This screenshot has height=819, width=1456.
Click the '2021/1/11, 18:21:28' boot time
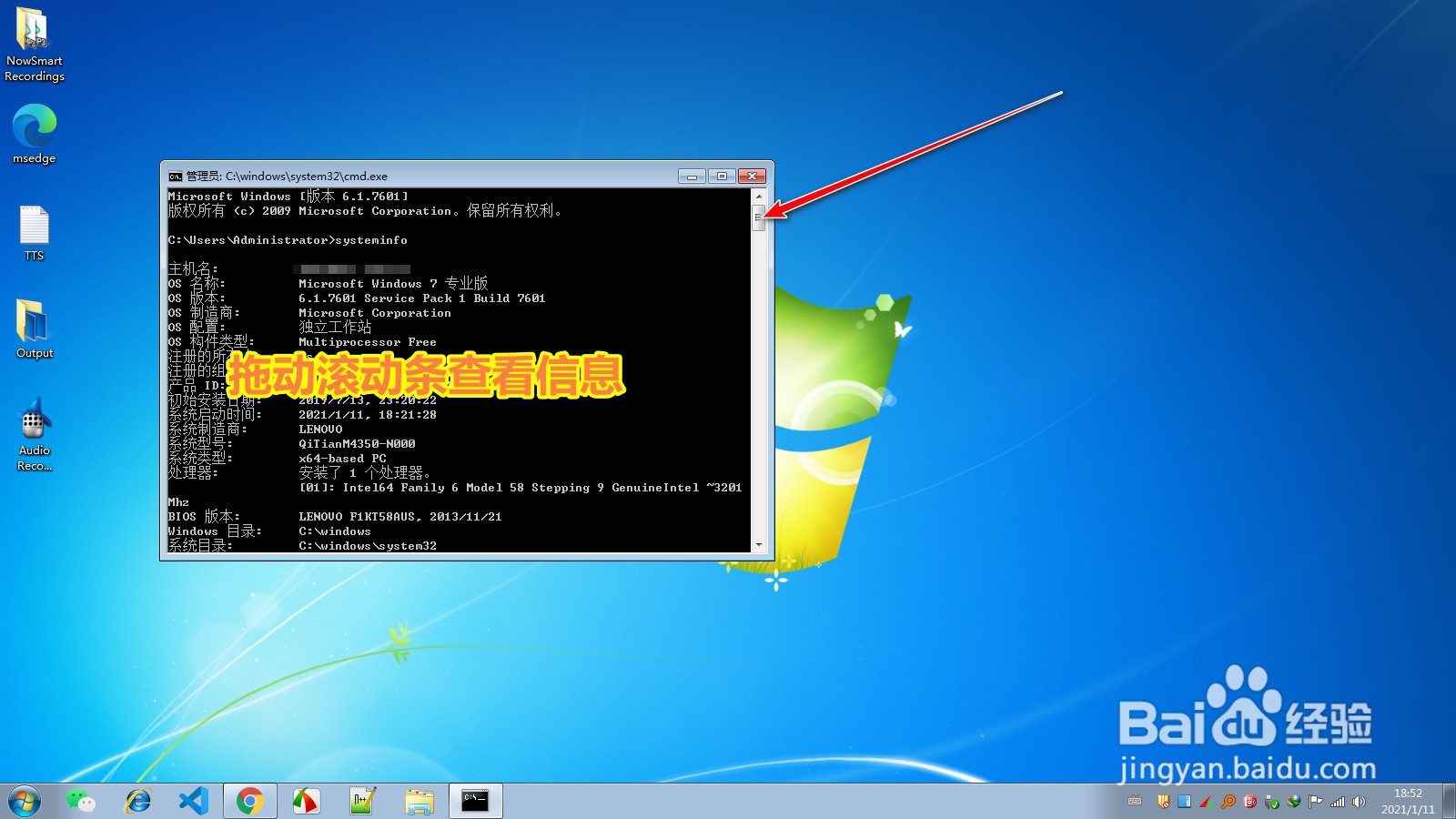368,415
